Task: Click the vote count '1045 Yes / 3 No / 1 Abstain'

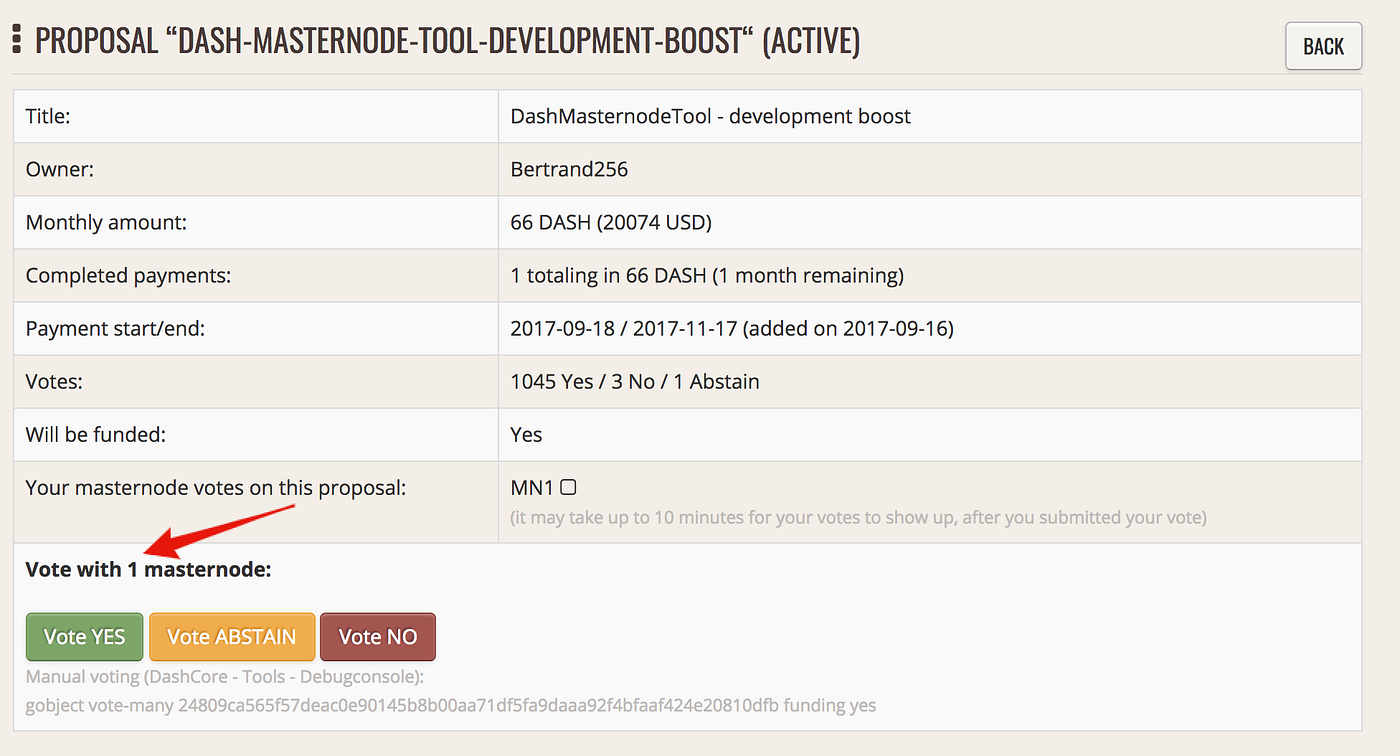Action: [635, 381]
